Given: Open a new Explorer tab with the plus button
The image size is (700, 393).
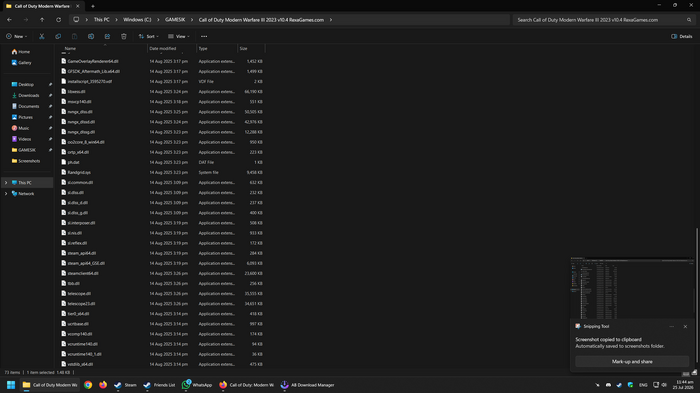Looking at the screenshot, I should click(93, 6).
